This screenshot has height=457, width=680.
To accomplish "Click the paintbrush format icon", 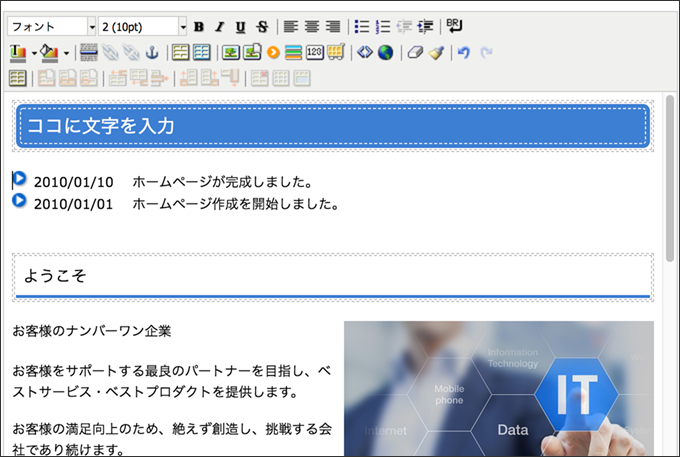I will coord(436,52).
